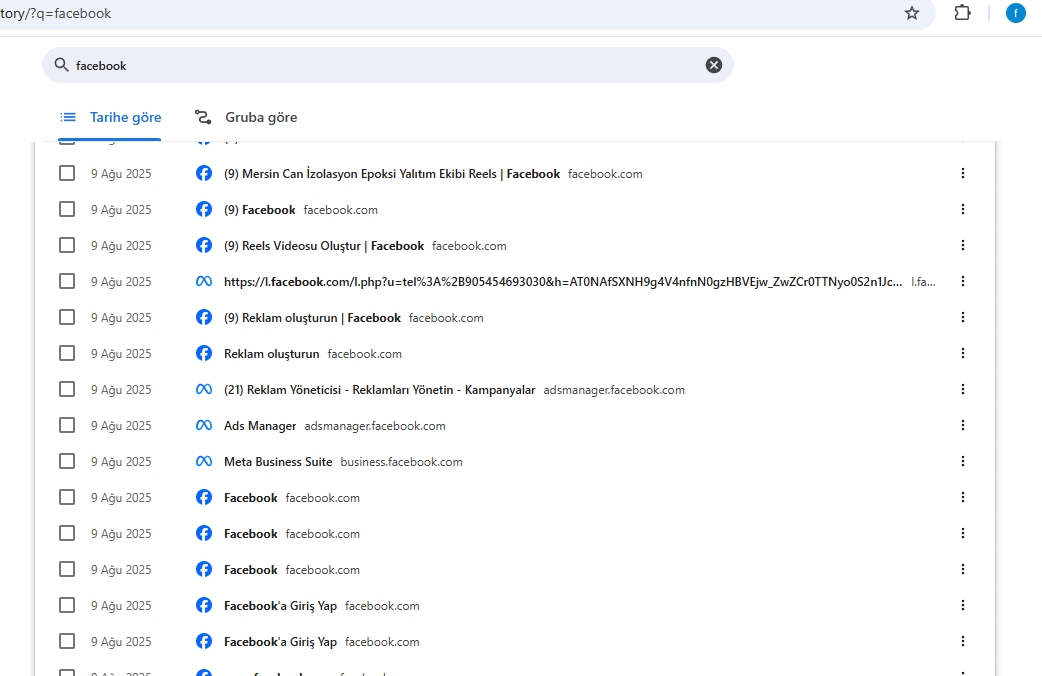
Task: Click Meta favicon of Ads Manager entry
Action: coord(204,425)
